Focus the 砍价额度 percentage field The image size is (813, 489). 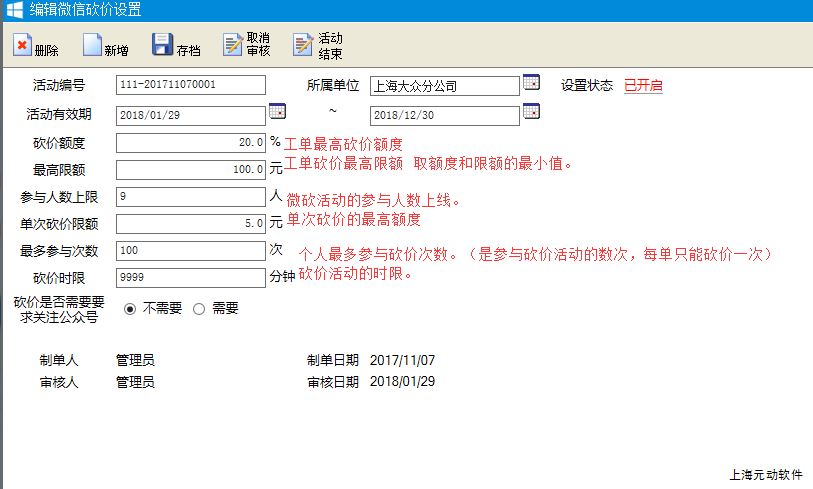pos(191,143)
